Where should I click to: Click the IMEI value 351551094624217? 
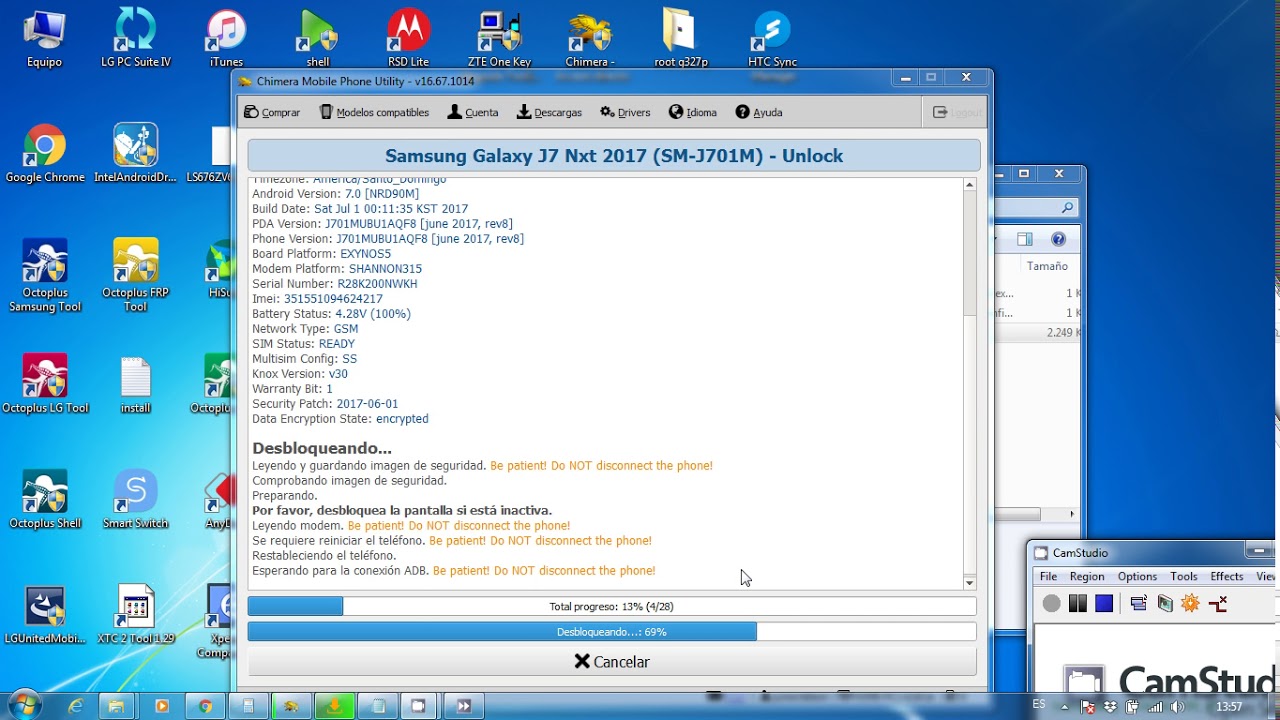click(x=333, y=299)
